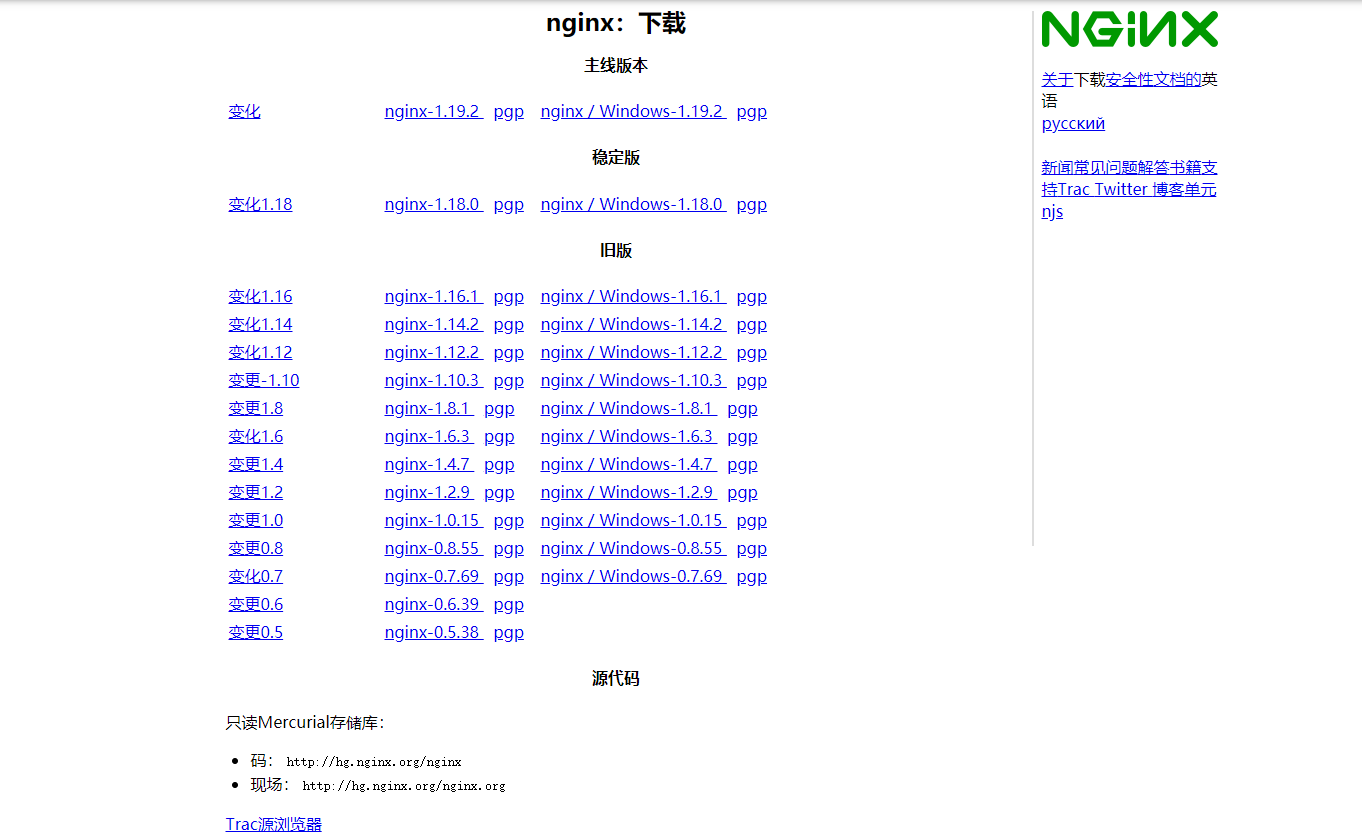
Task: Open the njs link in the sidebar
Action: (x=1052, y=211)
